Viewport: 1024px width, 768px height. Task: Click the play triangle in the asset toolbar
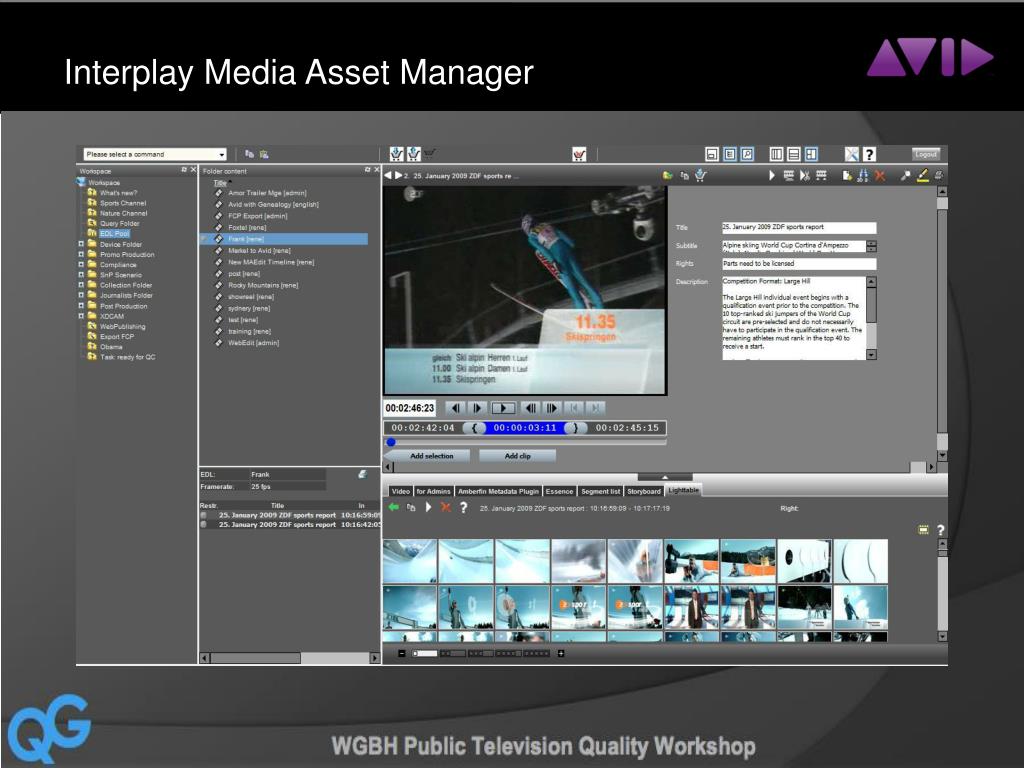(x=772, y=175)
